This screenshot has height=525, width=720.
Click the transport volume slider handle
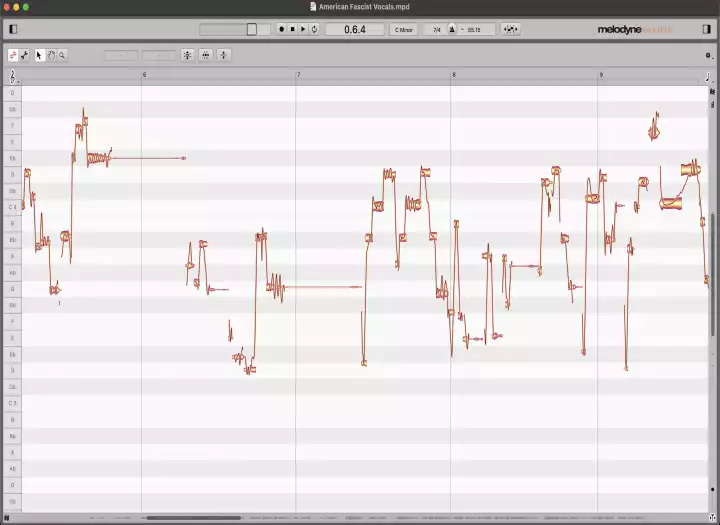point(251,29)
